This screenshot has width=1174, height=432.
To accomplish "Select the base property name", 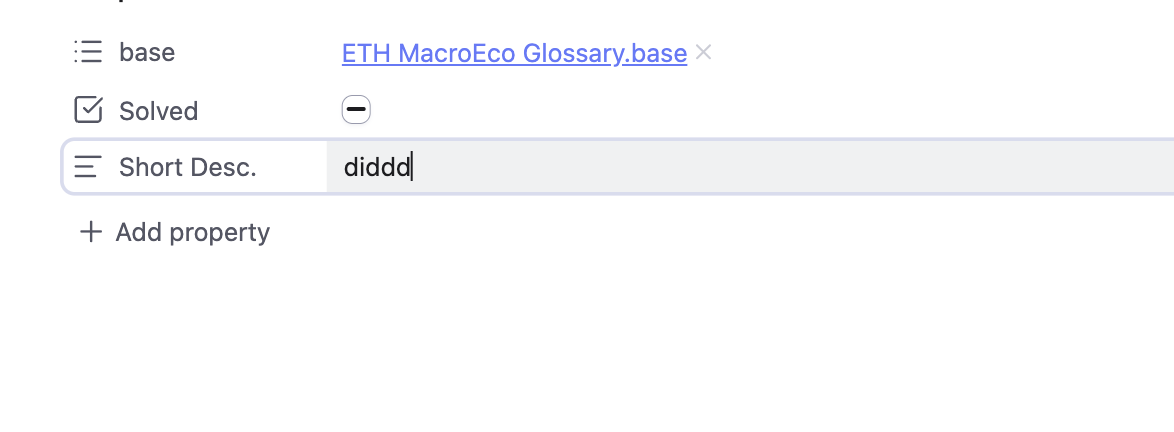I will point(147,52).
